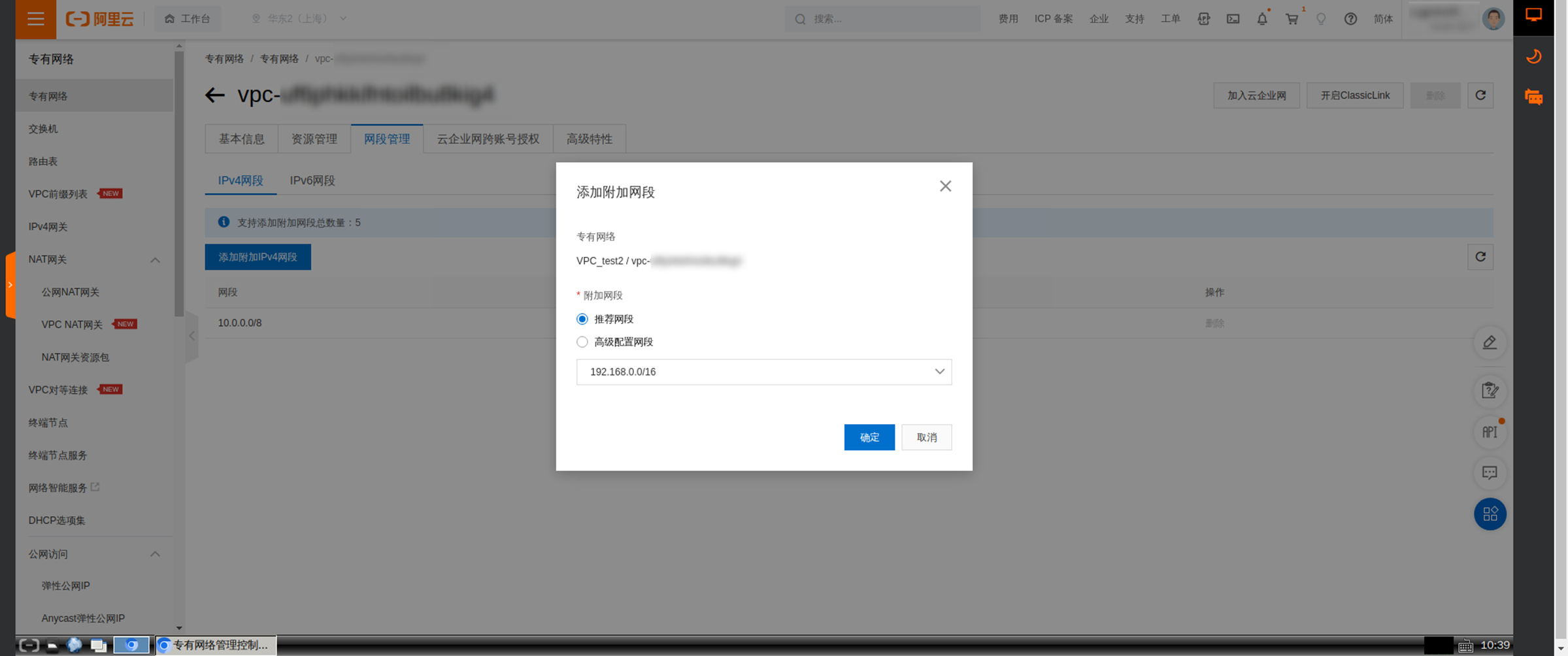Refresh the IPv4 CIDR list
The image size is (1568, 656).
[1480, 257]
